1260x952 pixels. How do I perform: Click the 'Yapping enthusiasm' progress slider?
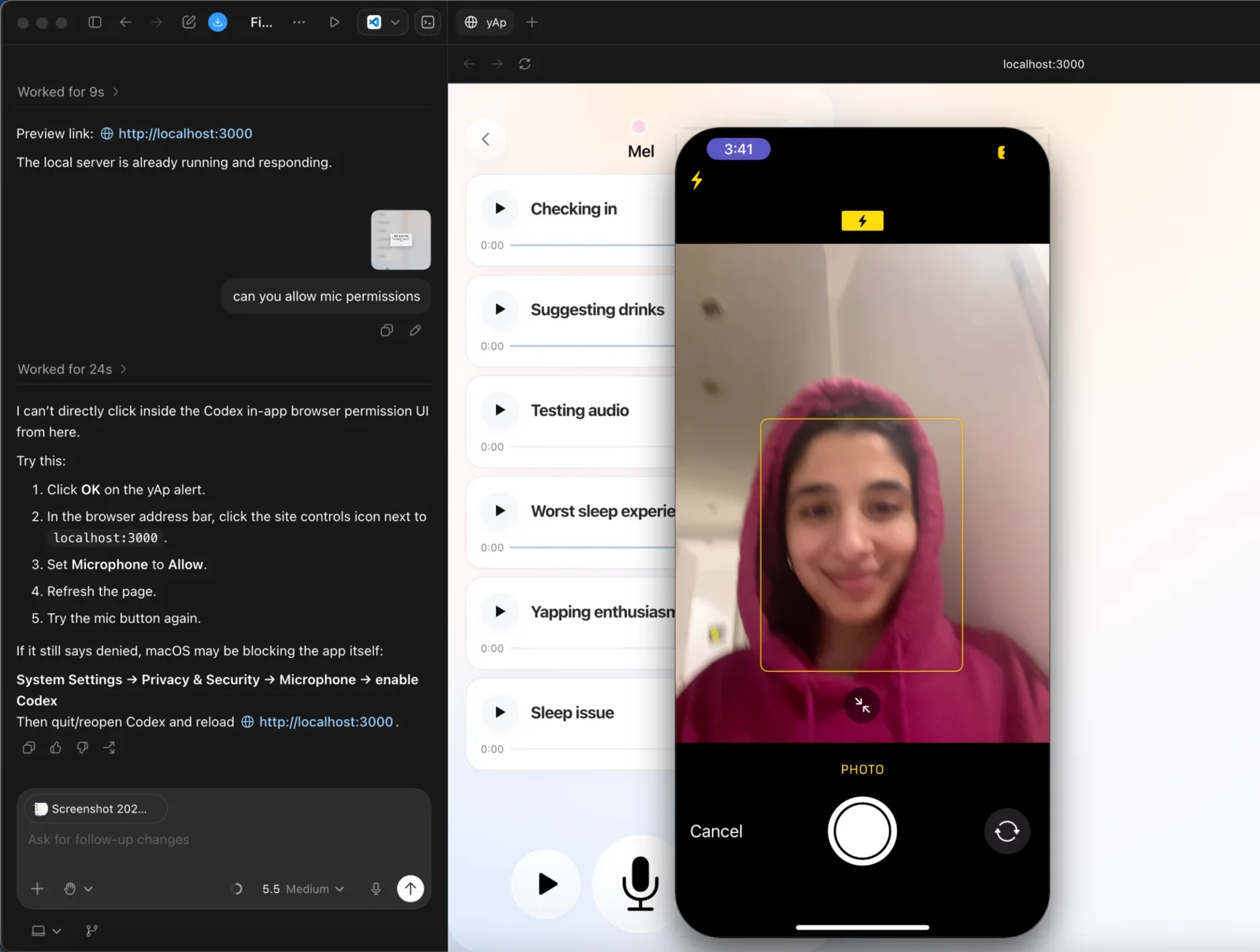(x=592, y=648)
